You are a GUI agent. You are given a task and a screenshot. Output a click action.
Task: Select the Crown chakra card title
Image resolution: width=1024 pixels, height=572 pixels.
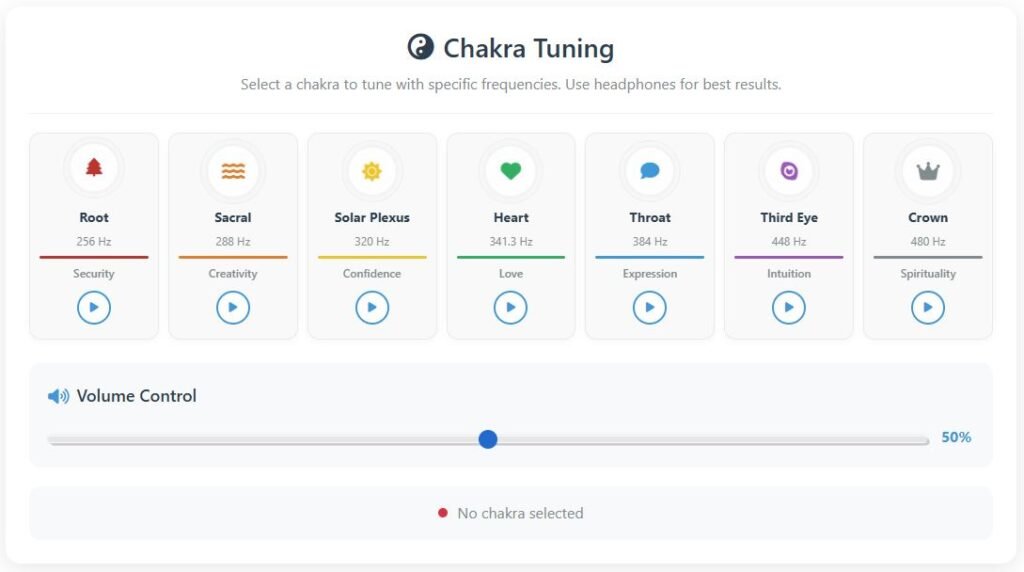[x=928, y=217]
